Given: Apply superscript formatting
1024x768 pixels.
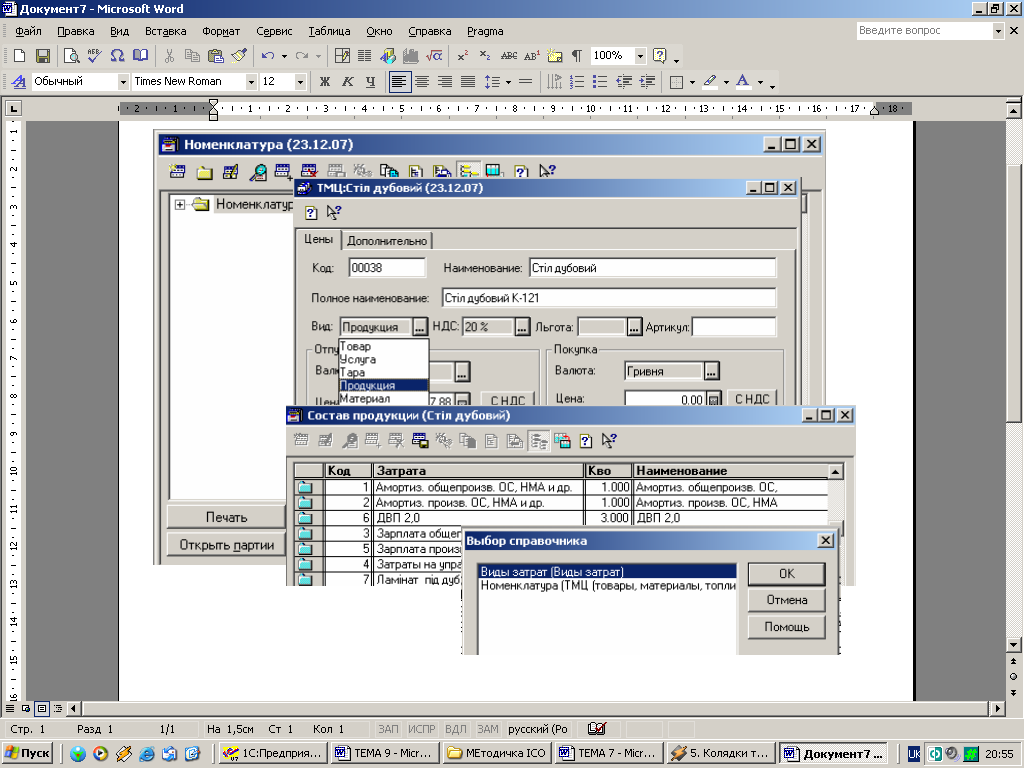Looking at the screenshot, I should [462, 56].
